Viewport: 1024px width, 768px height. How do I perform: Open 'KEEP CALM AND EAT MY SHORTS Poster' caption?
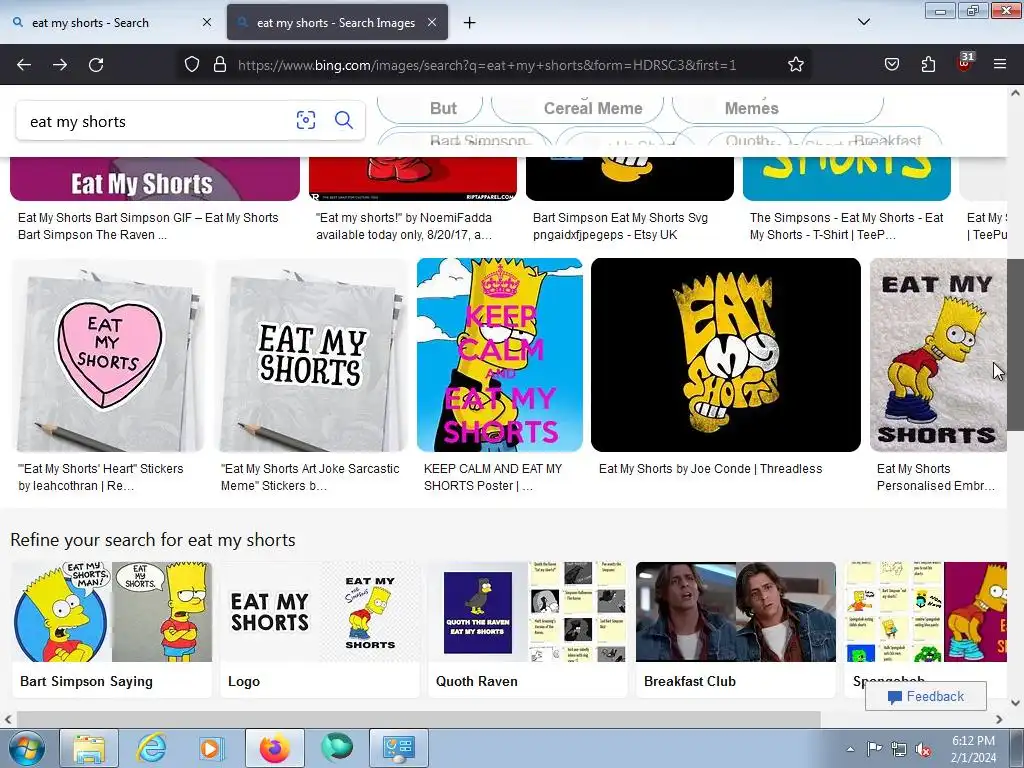pos(493,477)
